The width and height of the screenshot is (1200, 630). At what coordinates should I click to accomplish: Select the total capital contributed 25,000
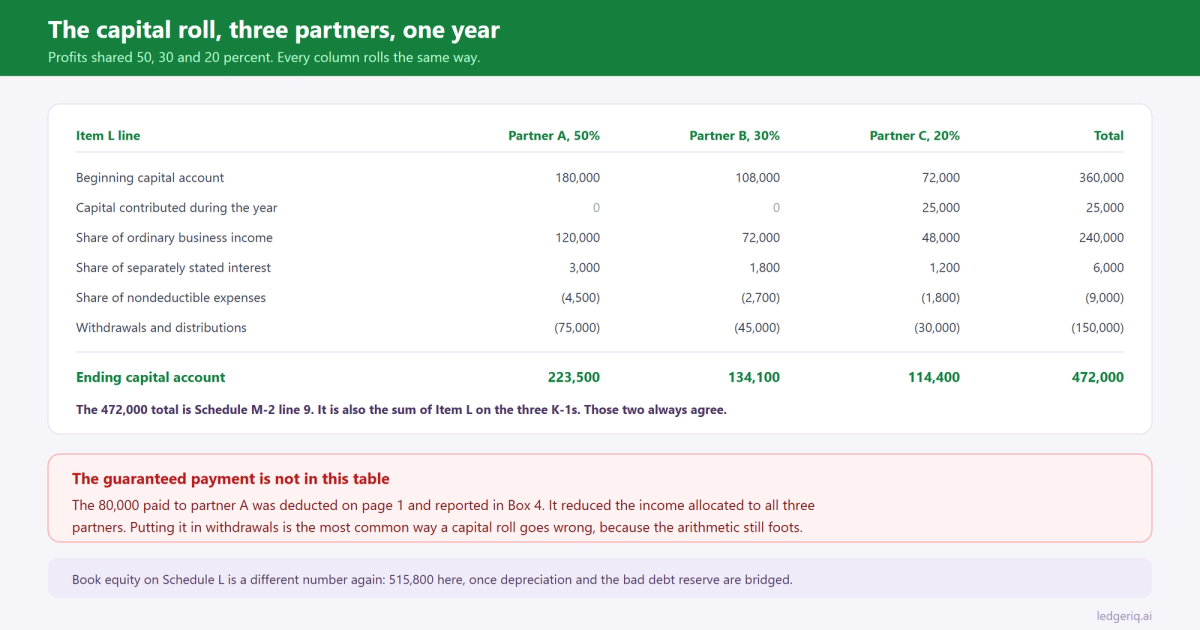tap(1105, 208)
